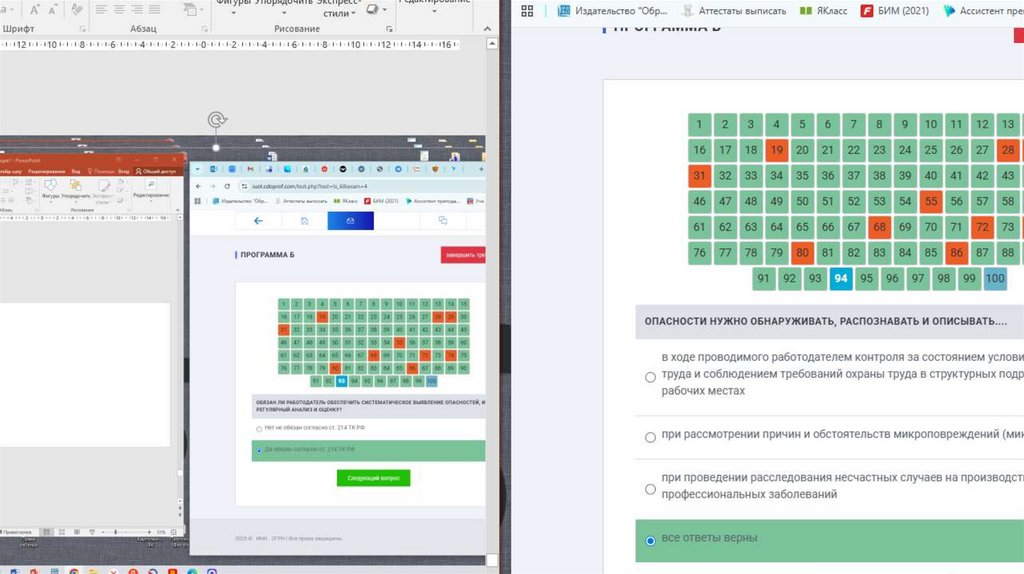Go to orange question 31 in large grid
This screenshot has height=574, width=1024.
pyautogui.click(x=699, y=176)
